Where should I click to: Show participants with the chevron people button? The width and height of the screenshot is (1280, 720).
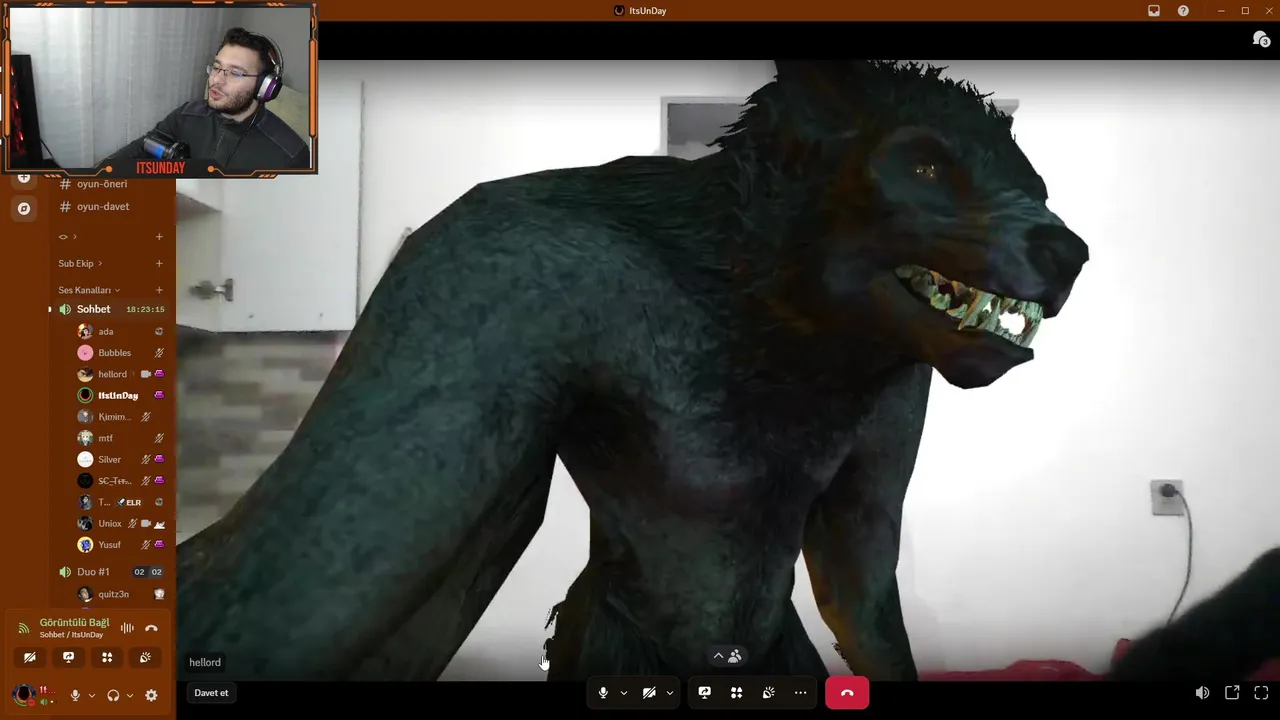[727, 656]
